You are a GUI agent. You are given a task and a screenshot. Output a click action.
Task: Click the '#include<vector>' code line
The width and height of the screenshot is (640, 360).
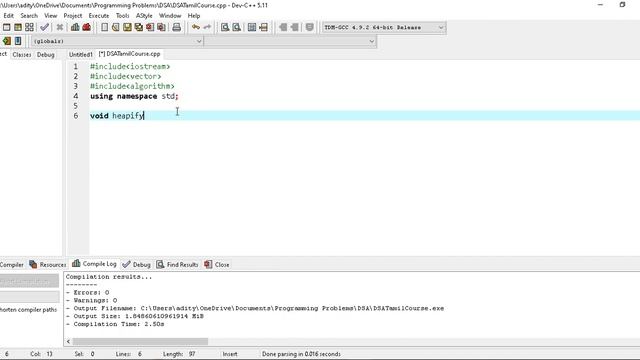125,76
